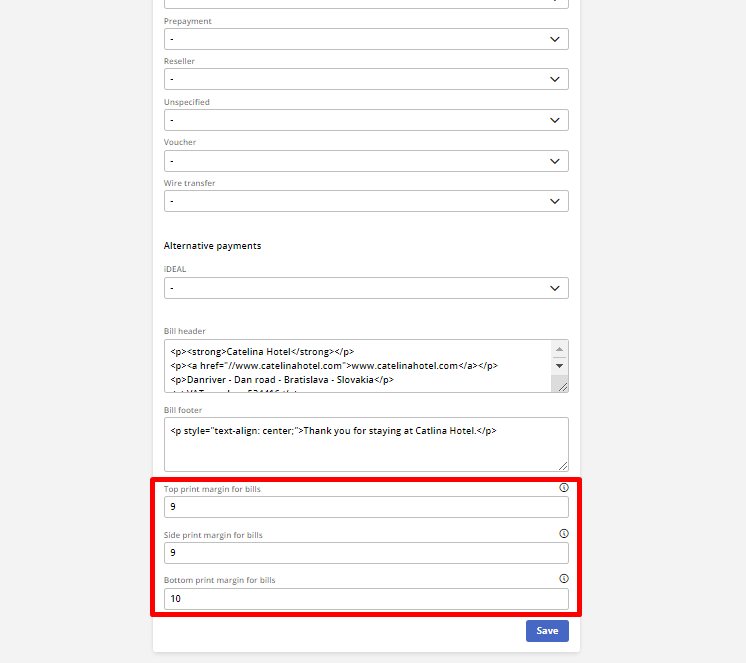Image resolution: width=746 pixels, height=663 pixels.
Task: Click info icon for Bottom print margin
Action: point(563,579)
